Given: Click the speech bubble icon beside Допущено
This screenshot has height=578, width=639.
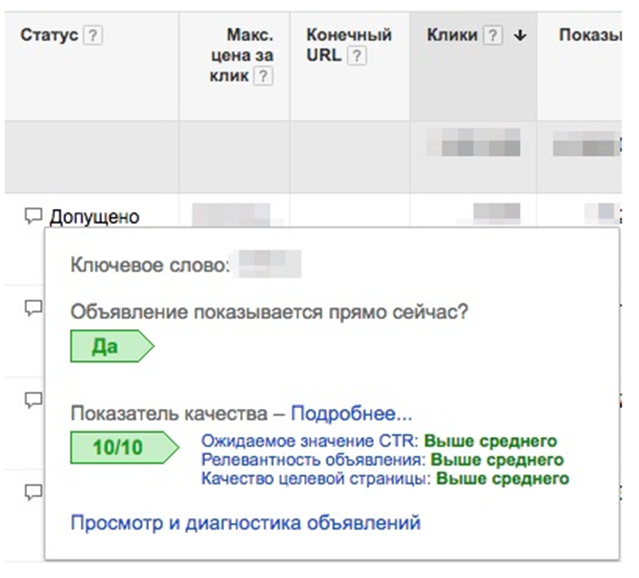Looking at the screenshot, I should [x=34, y=215].
